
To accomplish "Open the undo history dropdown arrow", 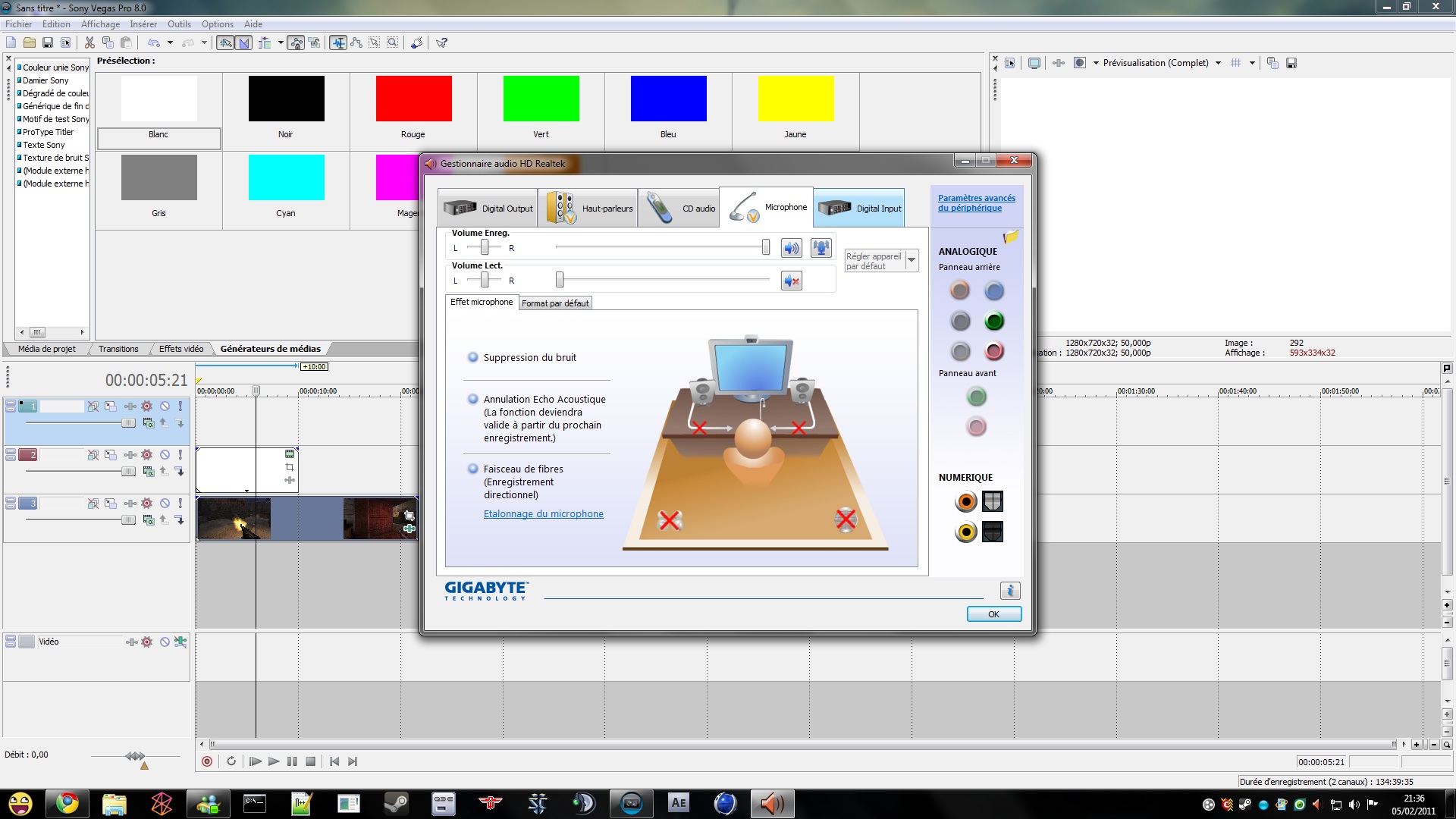I will [170, 43].
